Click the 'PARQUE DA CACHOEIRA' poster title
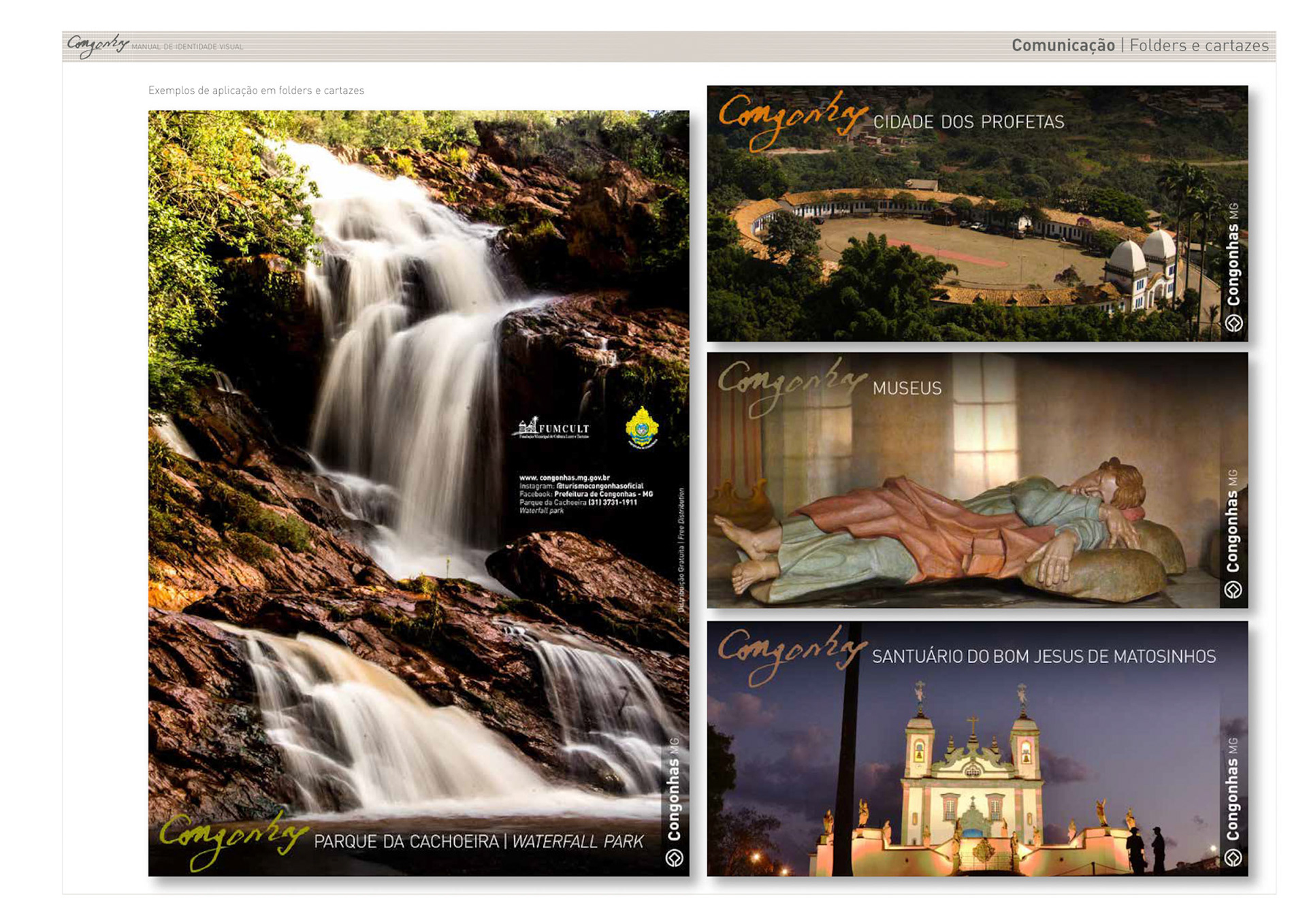1307x924 pixels. pos(406,842)
